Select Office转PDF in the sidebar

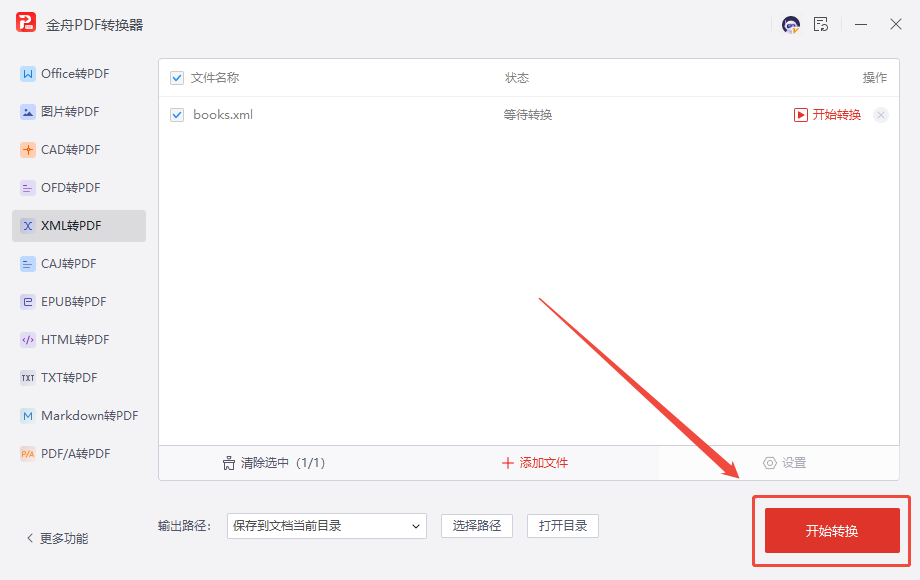point(79,74)
